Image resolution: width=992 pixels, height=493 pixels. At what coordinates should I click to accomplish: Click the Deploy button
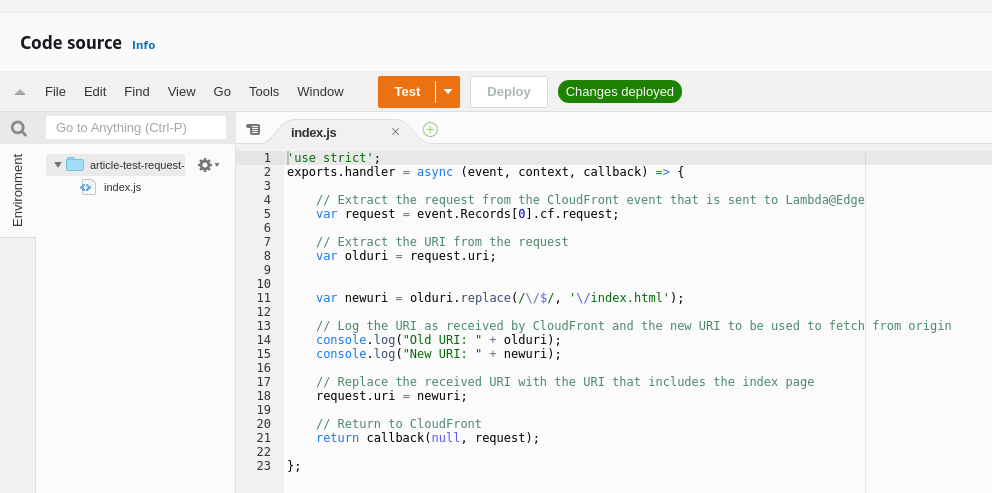(508, 92)
